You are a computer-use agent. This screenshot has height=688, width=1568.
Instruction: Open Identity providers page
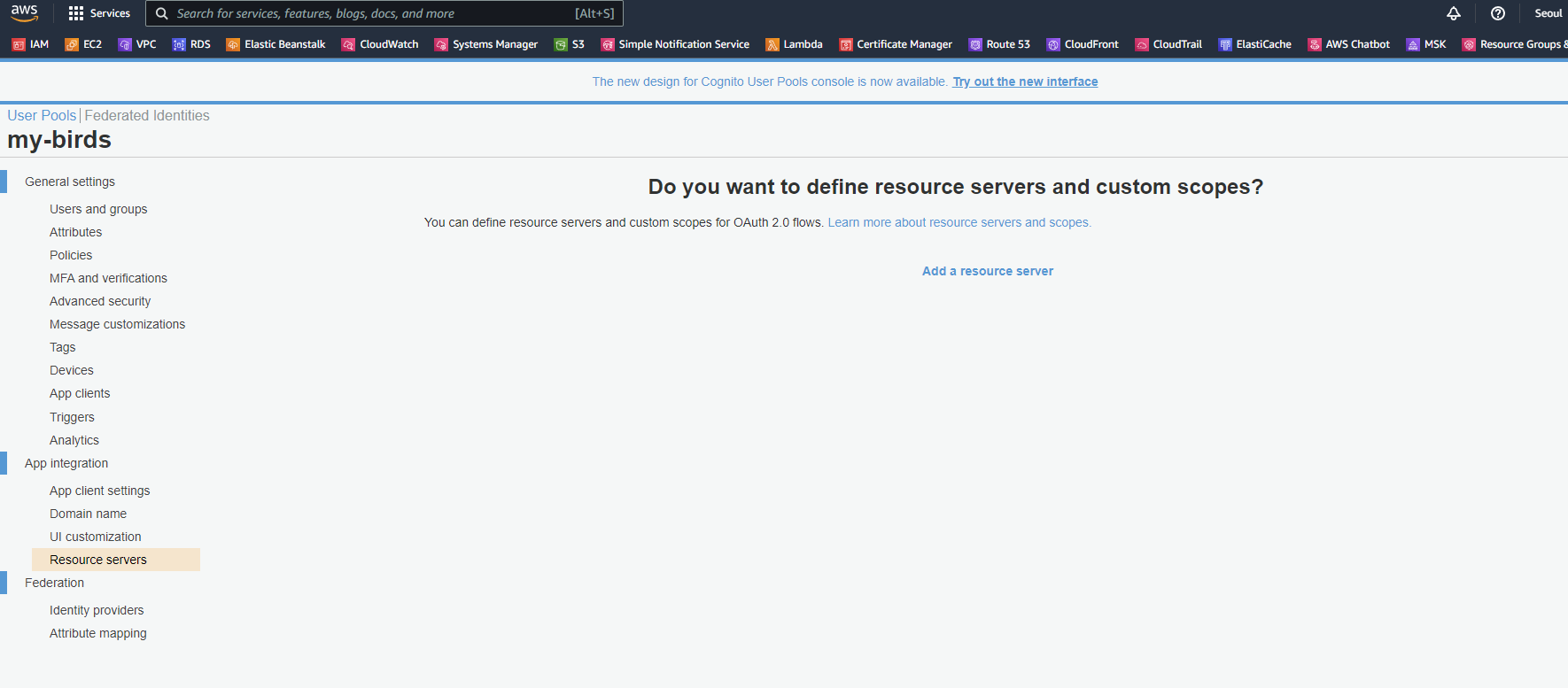coord(97,610)
